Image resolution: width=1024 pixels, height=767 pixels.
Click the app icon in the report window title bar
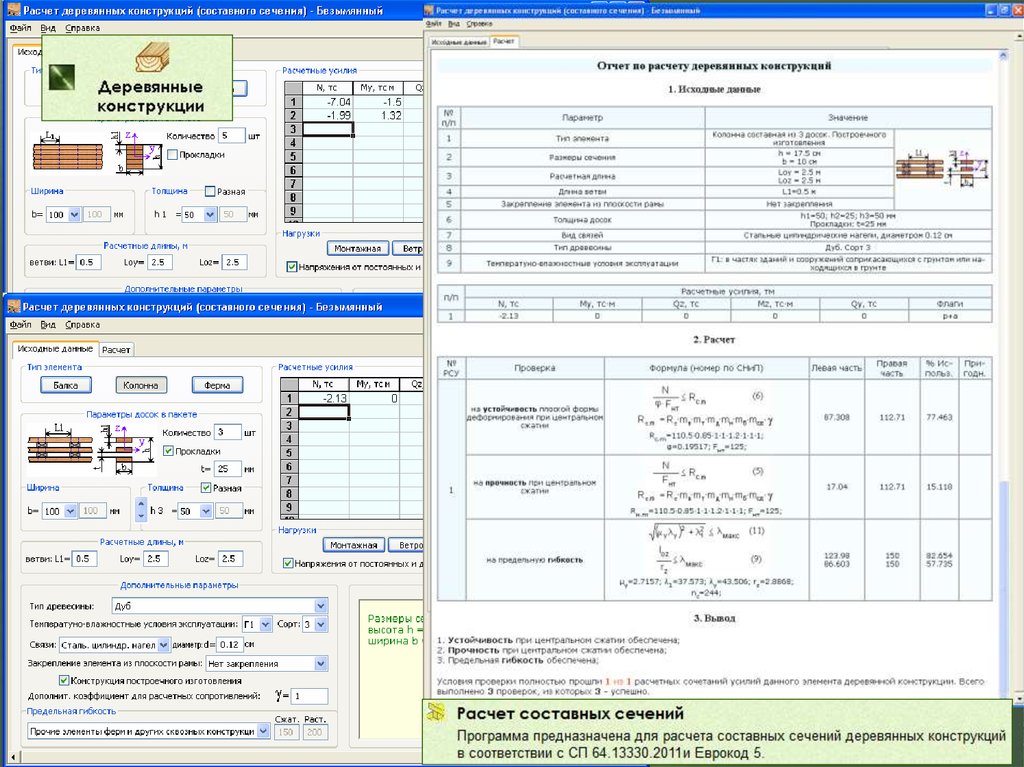431,8
